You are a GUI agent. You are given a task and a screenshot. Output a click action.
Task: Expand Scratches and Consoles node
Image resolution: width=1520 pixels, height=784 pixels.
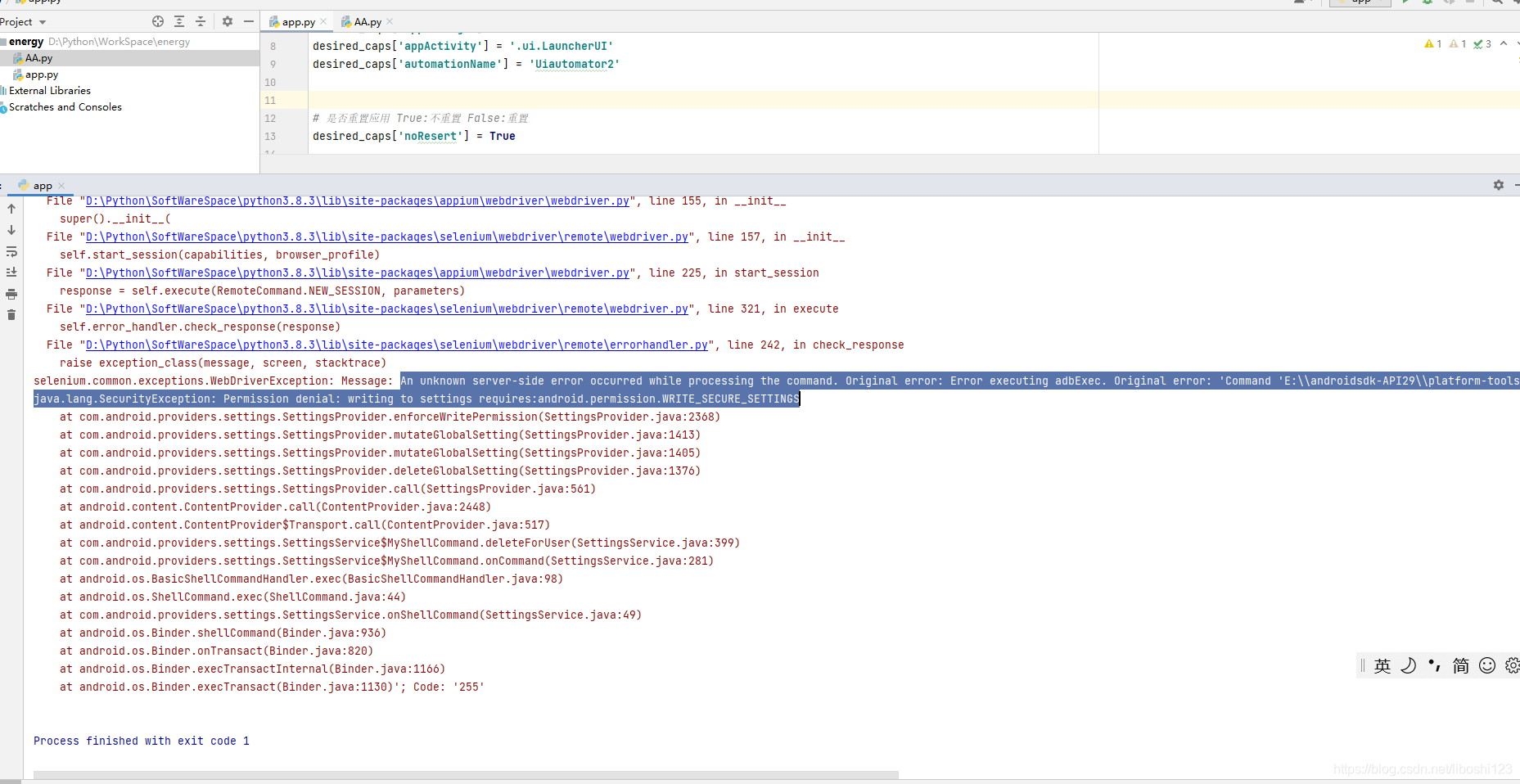click(x=65, y=107)
